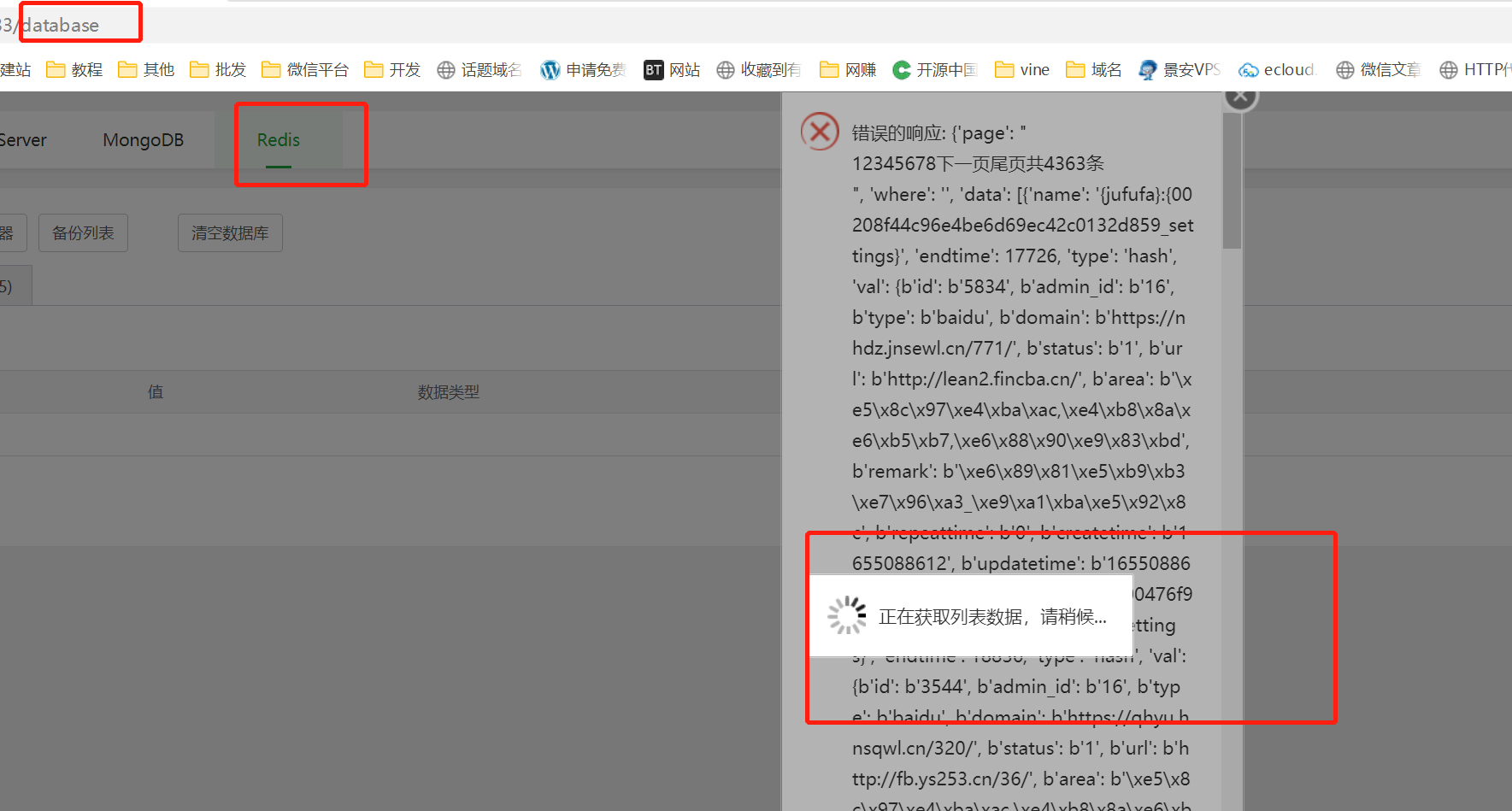
Task: Click the error popup vertical scrollbar
Action: (x=1232, y=181)
